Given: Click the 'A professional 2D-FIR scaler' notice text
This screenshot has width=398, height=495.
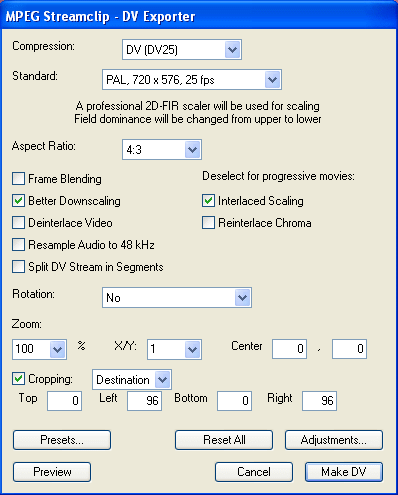Looking at the screenshot, I should coord(198,106).
